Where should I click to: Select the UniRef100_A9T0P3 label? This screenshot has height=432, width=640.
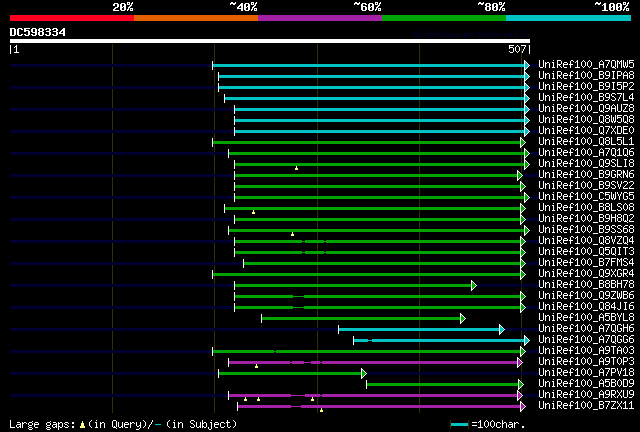(x=586, y=362)
